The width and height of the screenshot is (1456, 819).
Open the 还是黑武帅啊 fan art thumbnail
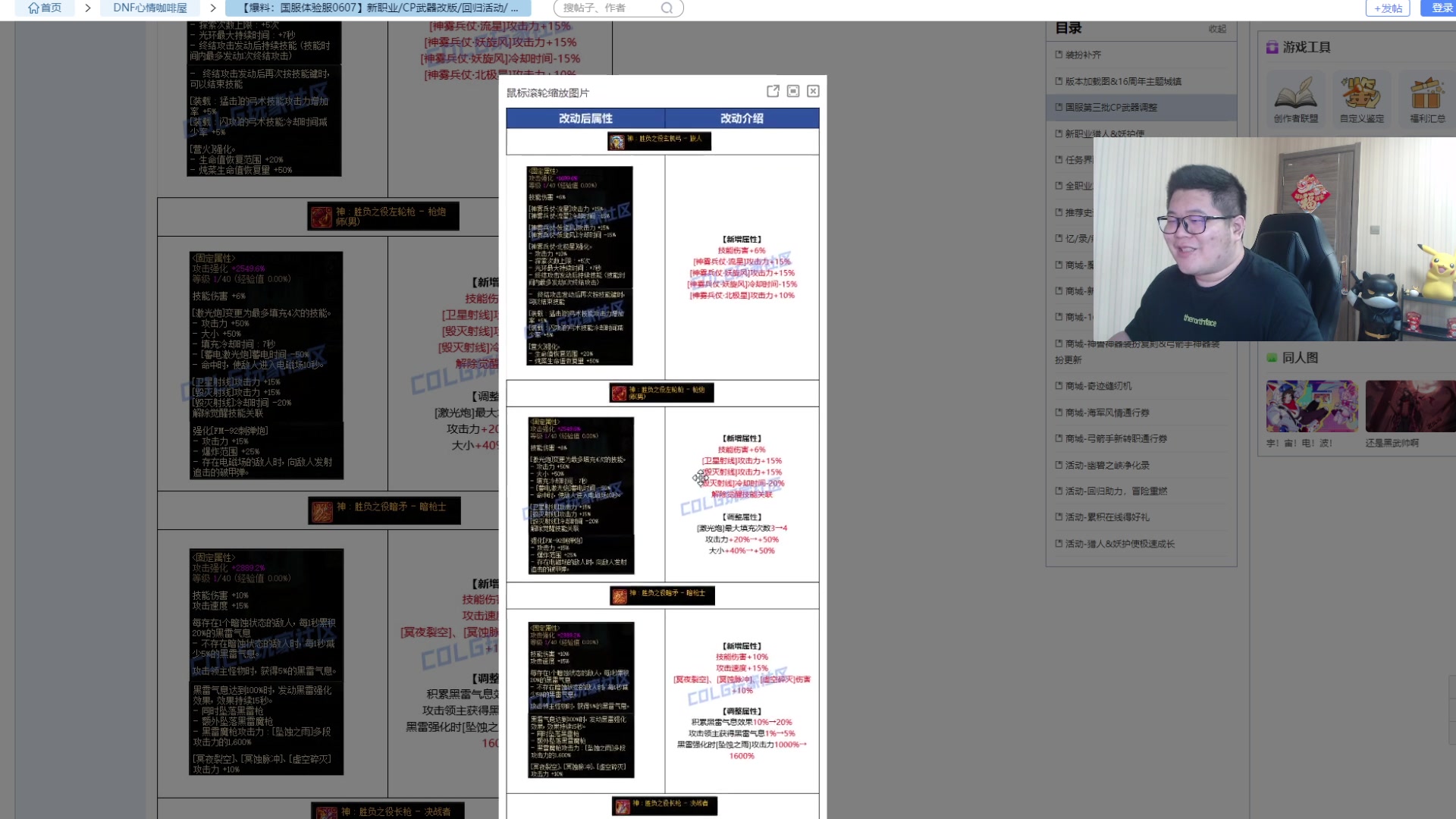pyautogui.click(x=1410, y=406)
